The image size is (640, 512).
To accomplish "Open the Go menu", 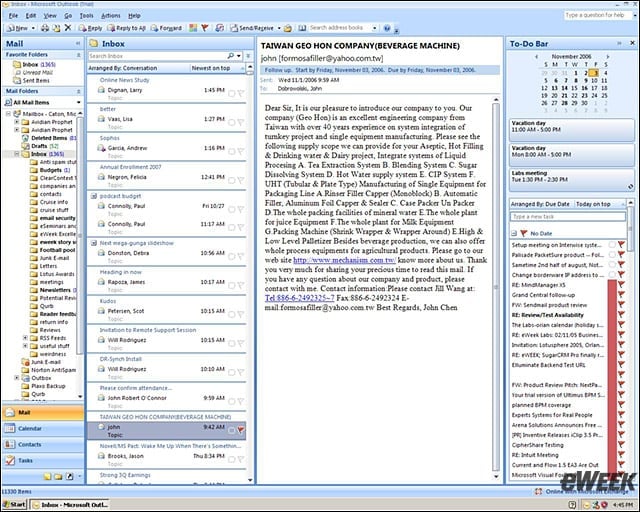I will pyautogui.click(x=68, y=16).
